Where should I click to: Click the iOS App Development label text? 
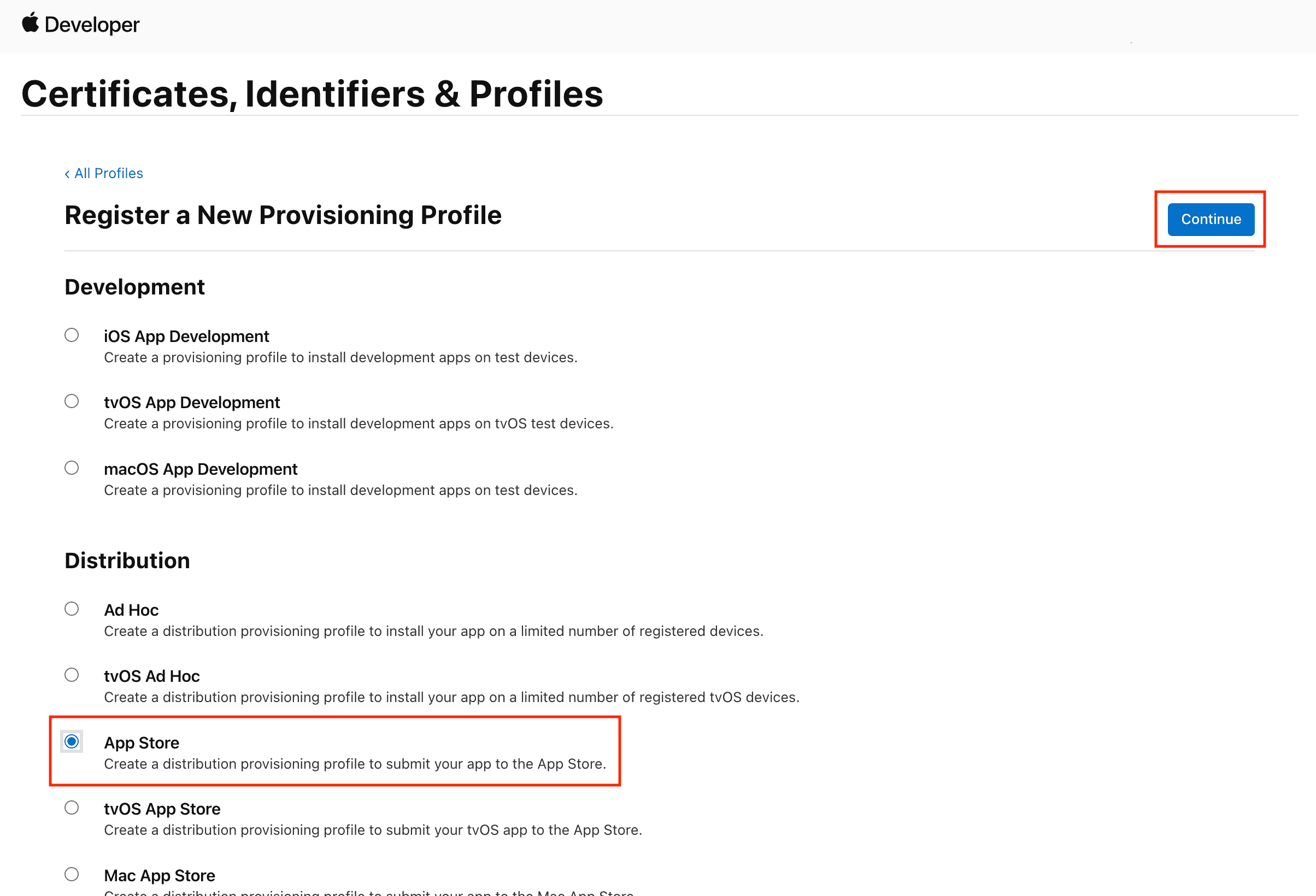click(x=186, y=335)
